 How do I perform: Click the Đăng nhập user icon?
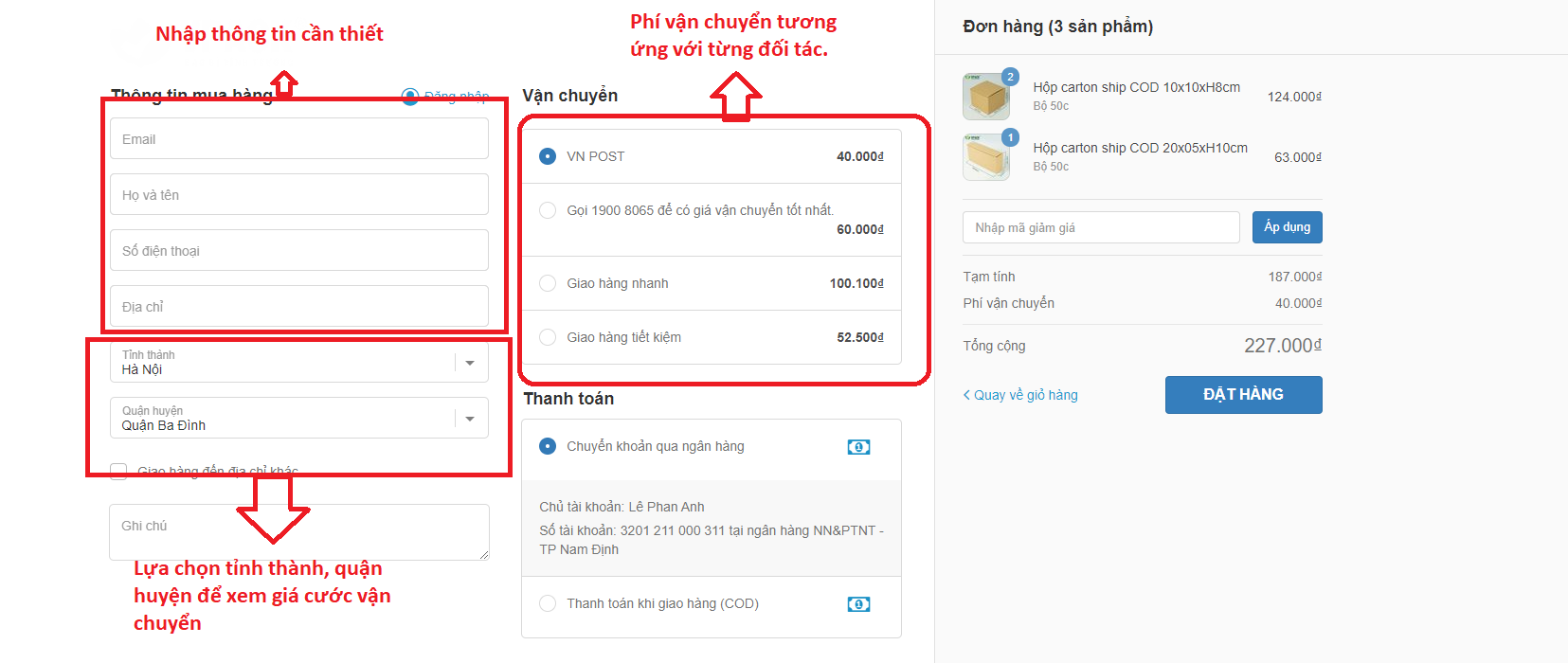click(x=410, y=97)
